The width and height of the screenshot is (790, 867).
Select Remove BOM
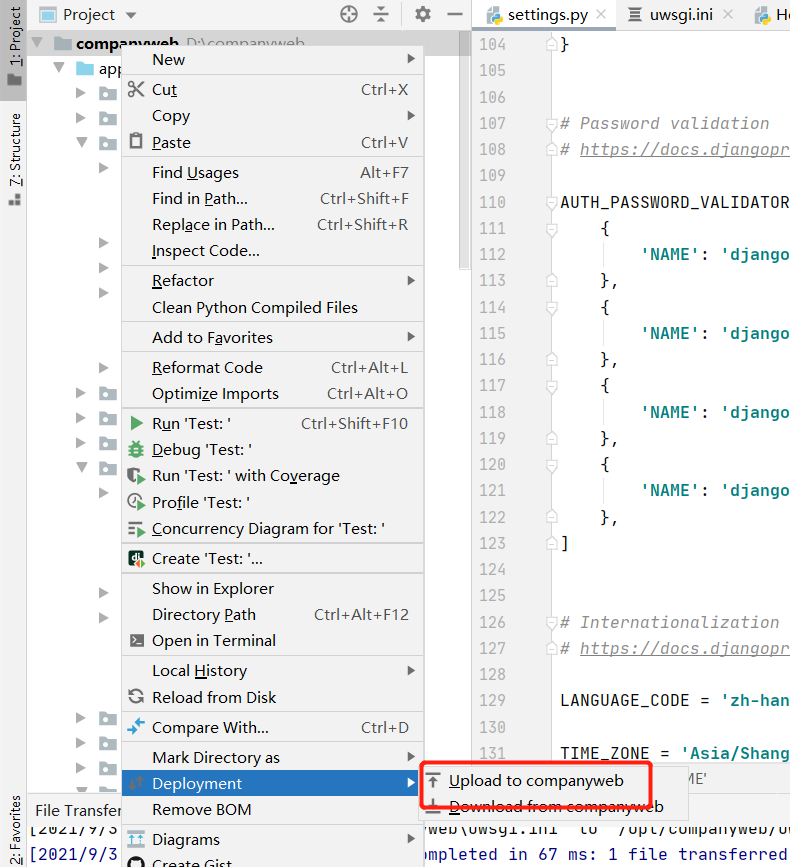273,809
